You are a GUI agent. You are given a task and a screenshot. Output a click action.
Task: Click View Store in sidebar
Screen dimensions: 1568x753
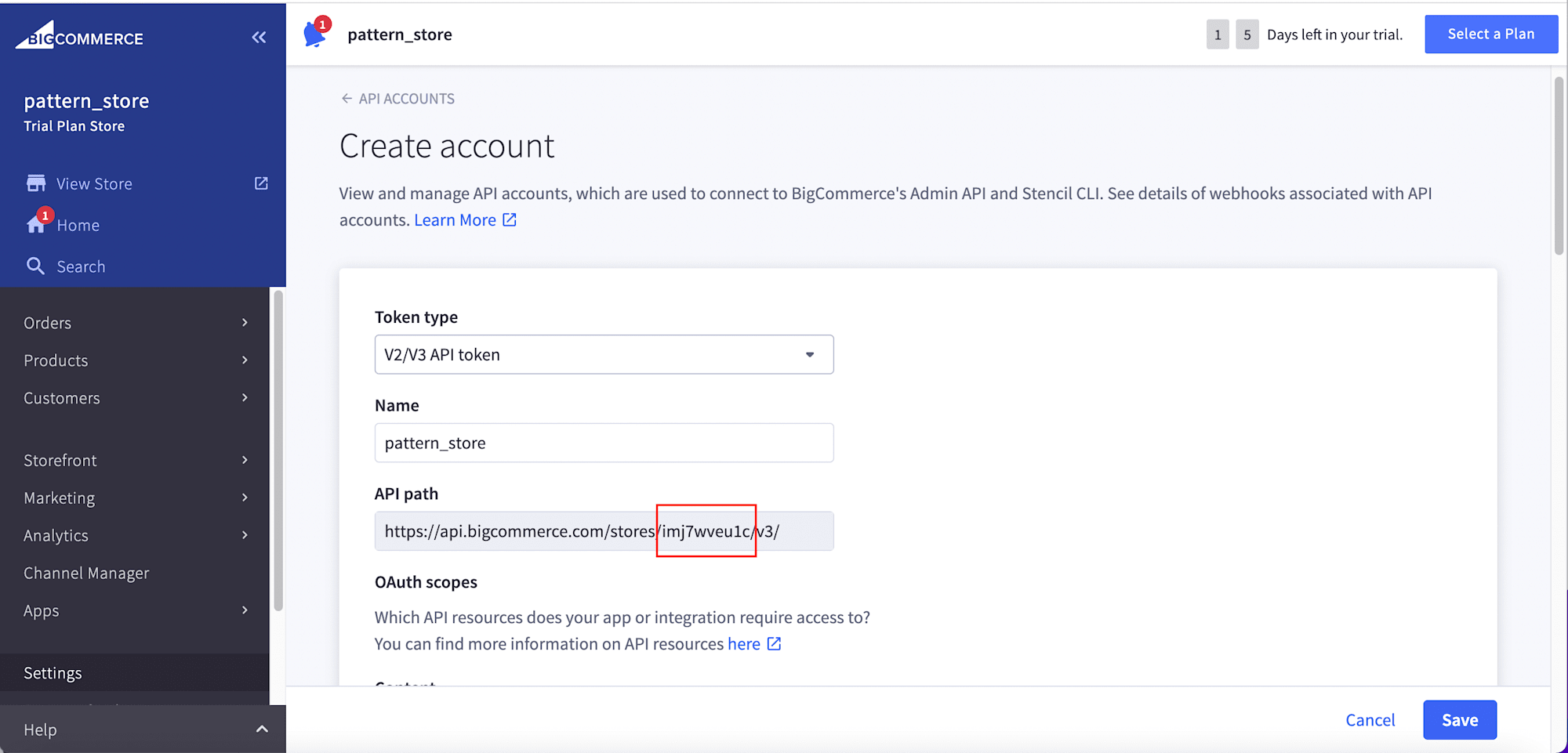(x=94, y=184)
